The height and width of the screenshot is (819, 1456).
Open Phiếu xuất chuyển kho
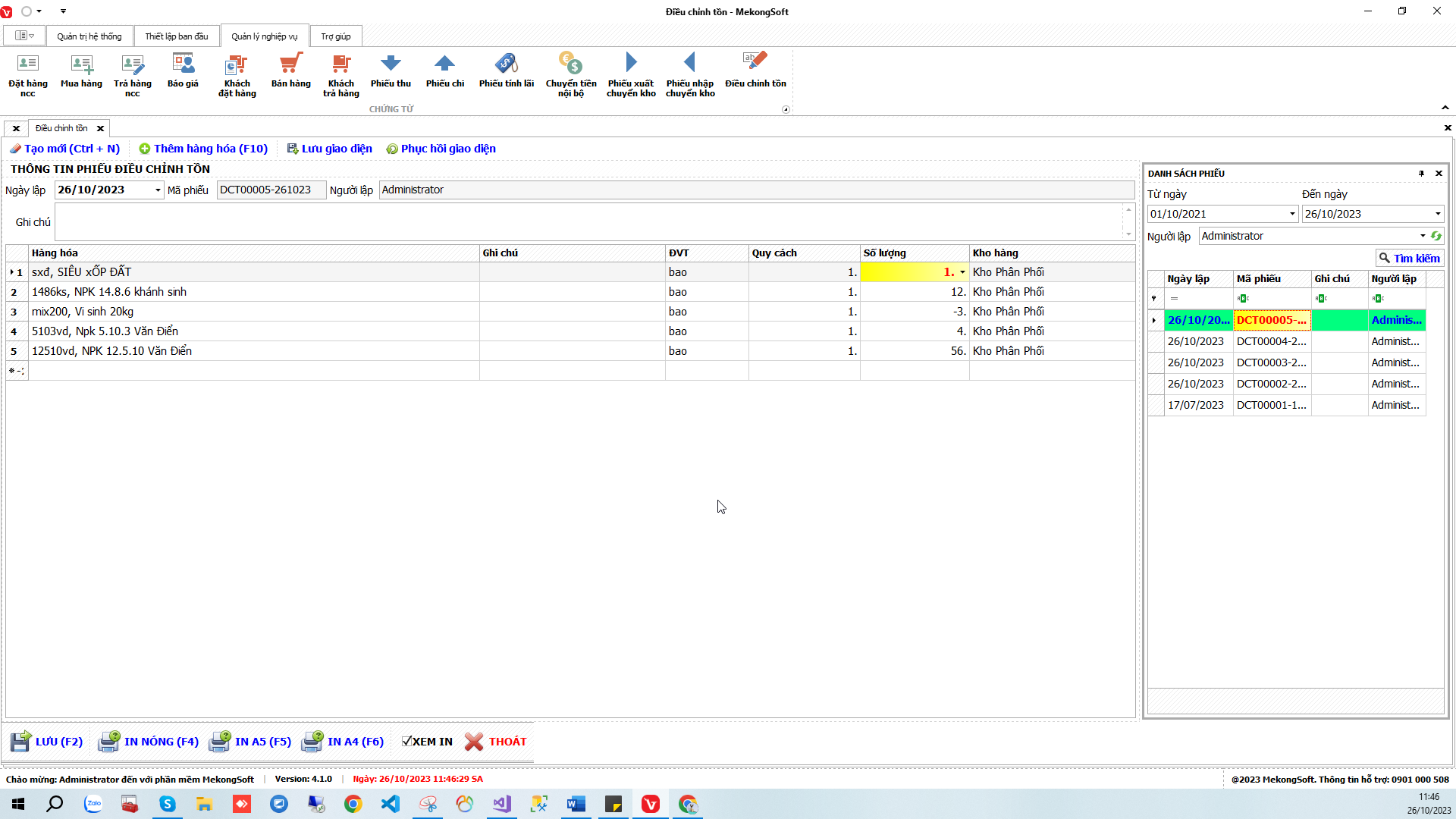[630, 74]
